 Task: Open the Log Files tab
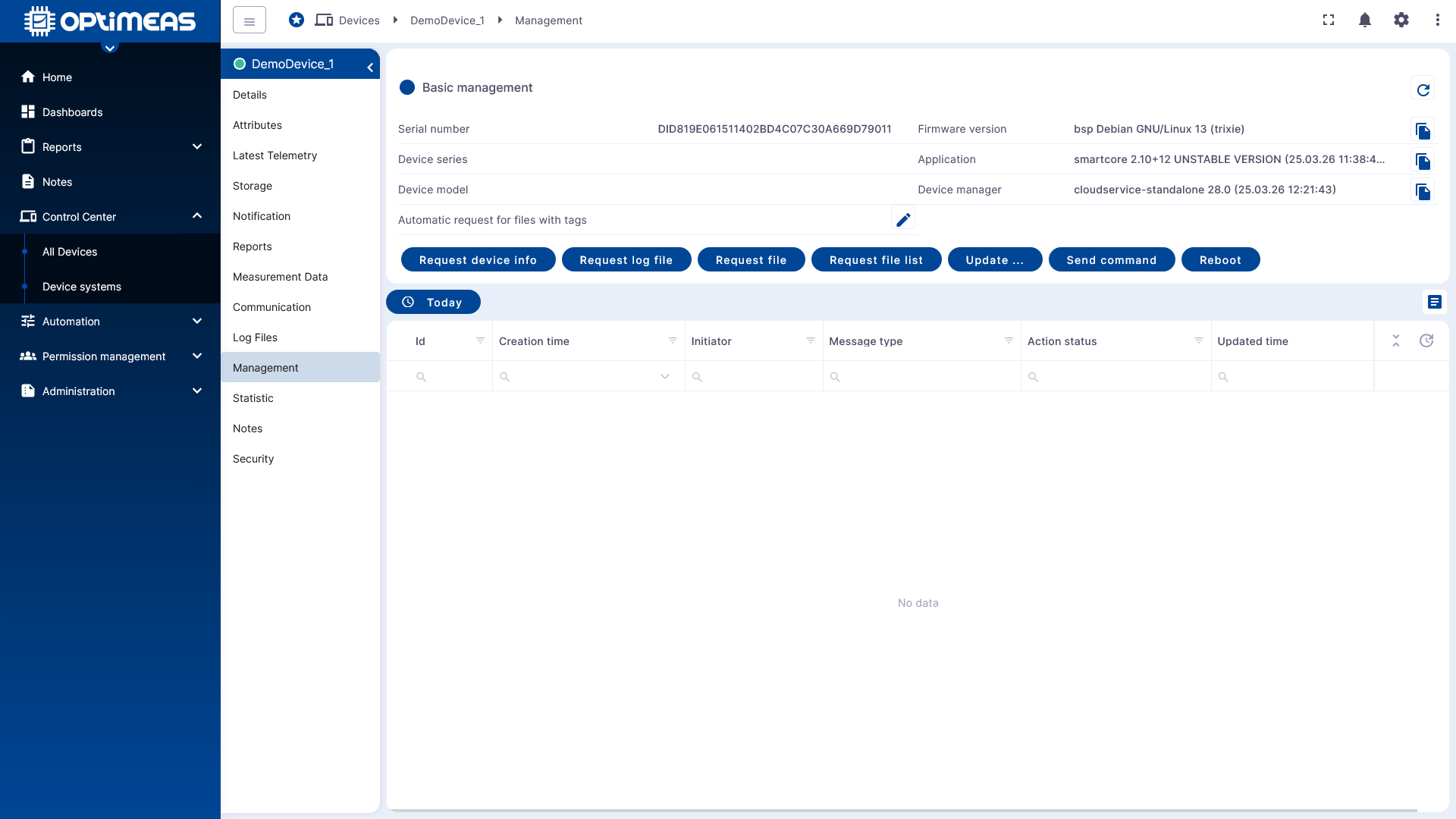300,337
